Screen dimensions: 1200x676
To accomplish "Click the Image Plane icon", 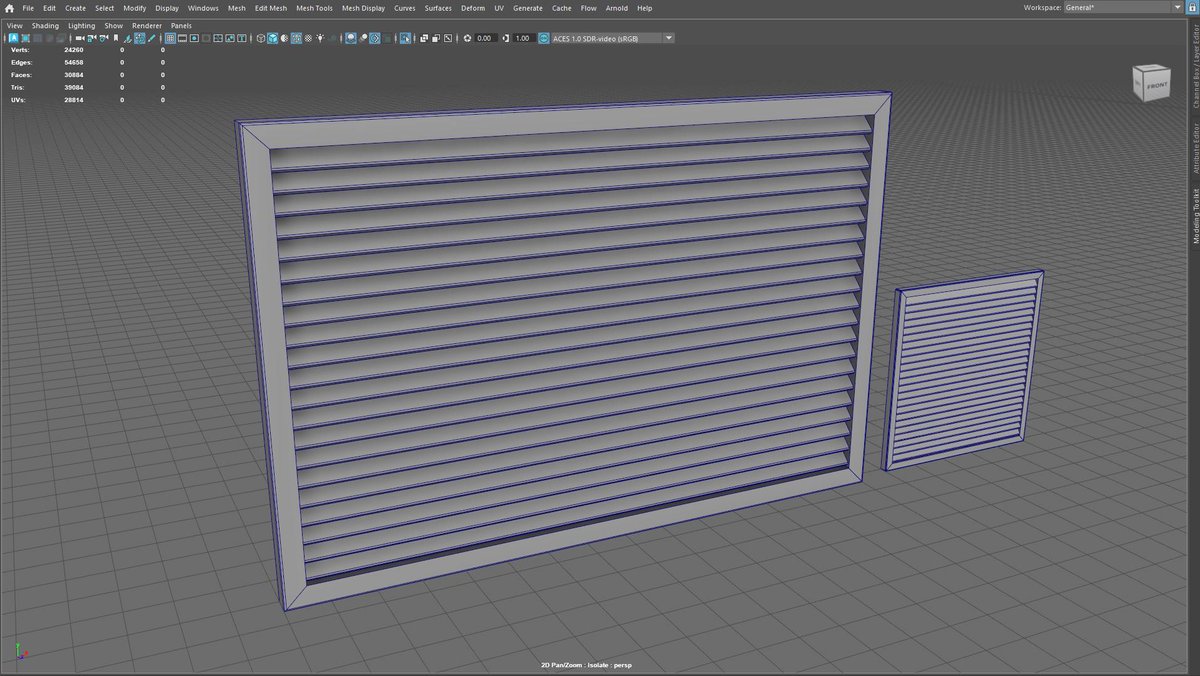I will [128, 38].
